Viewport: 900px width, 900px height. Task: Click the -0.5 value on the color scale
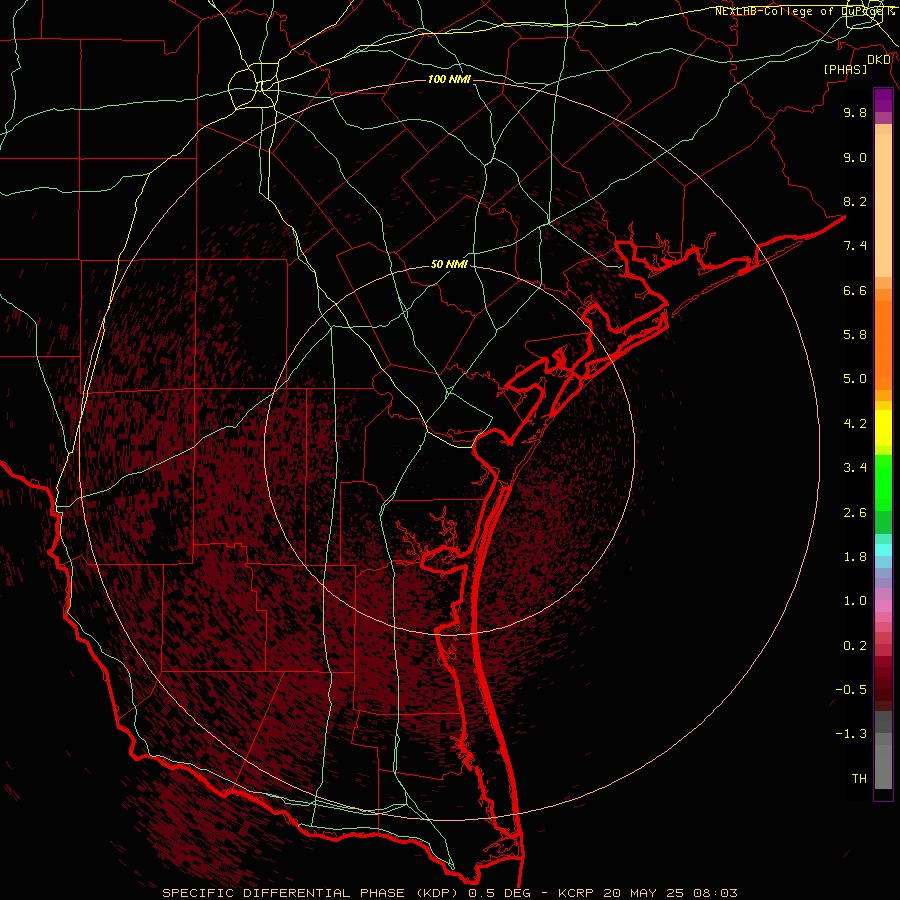[x=851, y=690]
